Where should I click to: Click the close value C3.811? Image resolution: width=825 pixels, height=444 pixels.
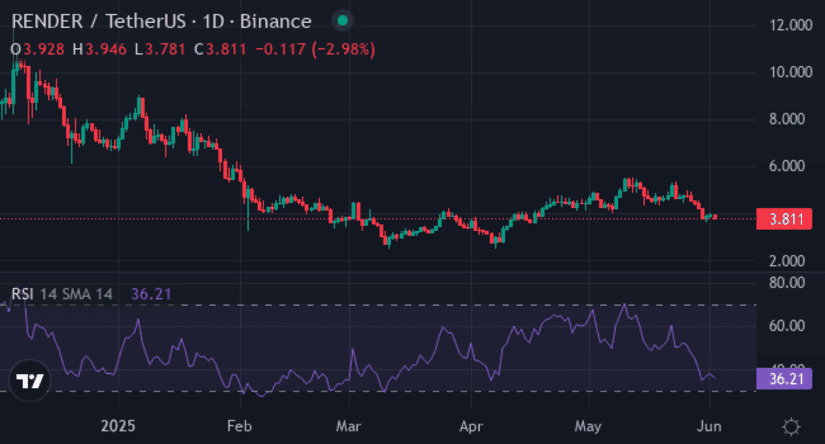pos(220,49)
